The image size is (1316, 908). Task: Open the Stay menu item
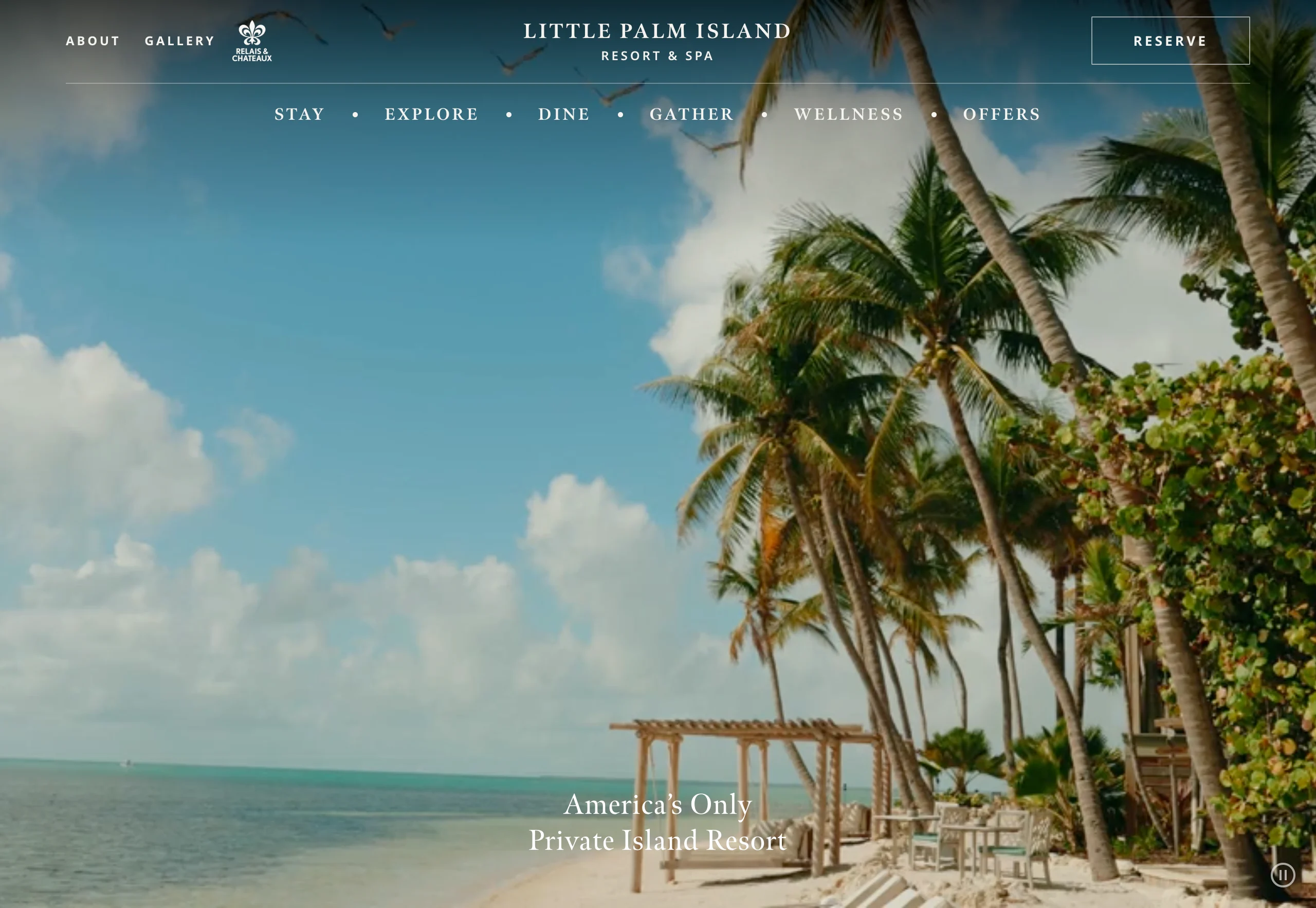click(300, 114)
